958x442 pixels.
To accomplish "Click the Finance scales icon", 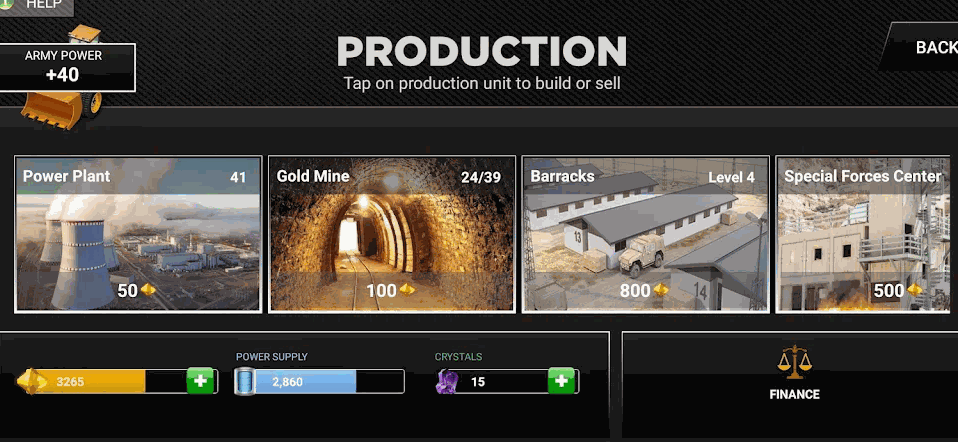I will [794, 362].
